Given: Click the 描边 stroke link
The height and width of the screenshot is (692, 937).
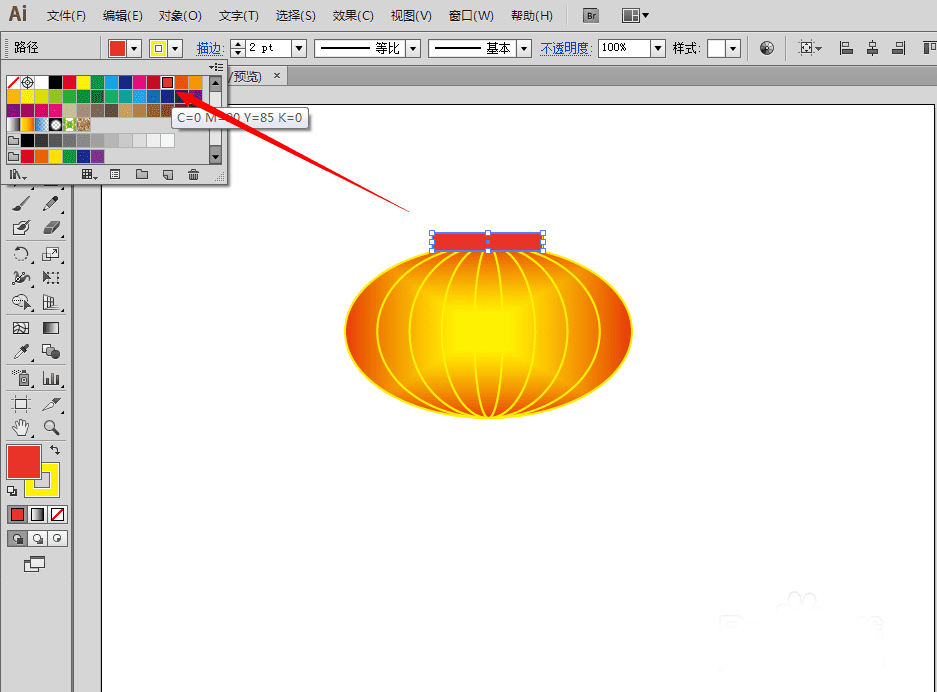Looking at the screenshot, I should [210, 48].
